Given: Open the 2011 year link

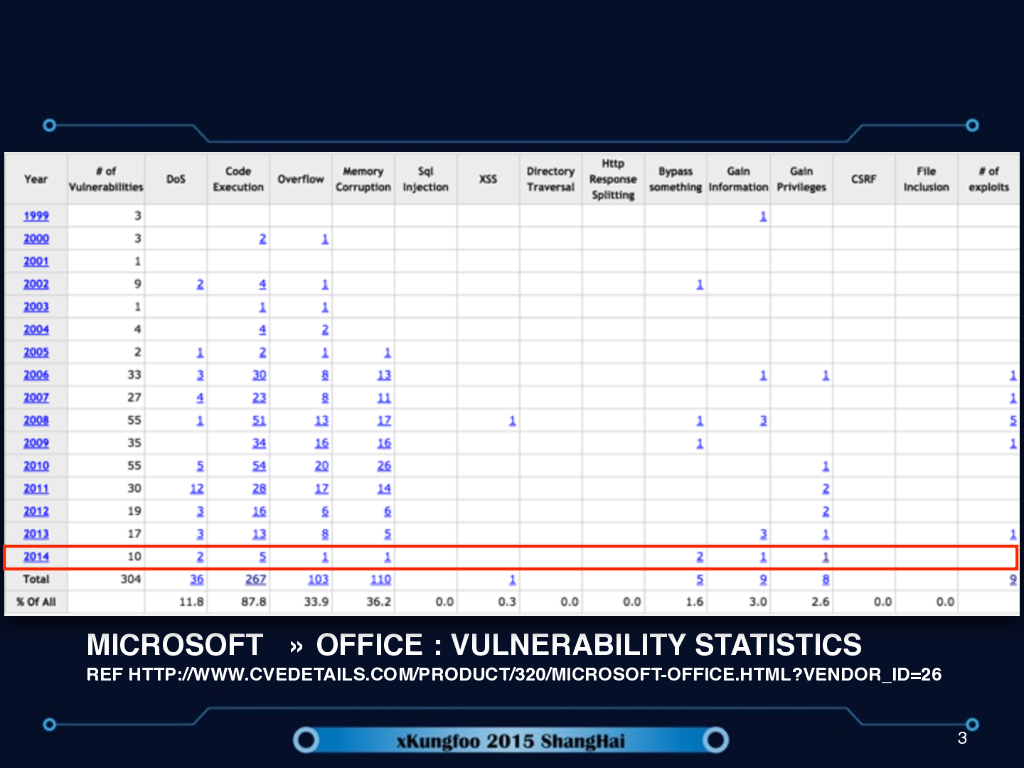Looking at the screenshot, I should point(36,488).
